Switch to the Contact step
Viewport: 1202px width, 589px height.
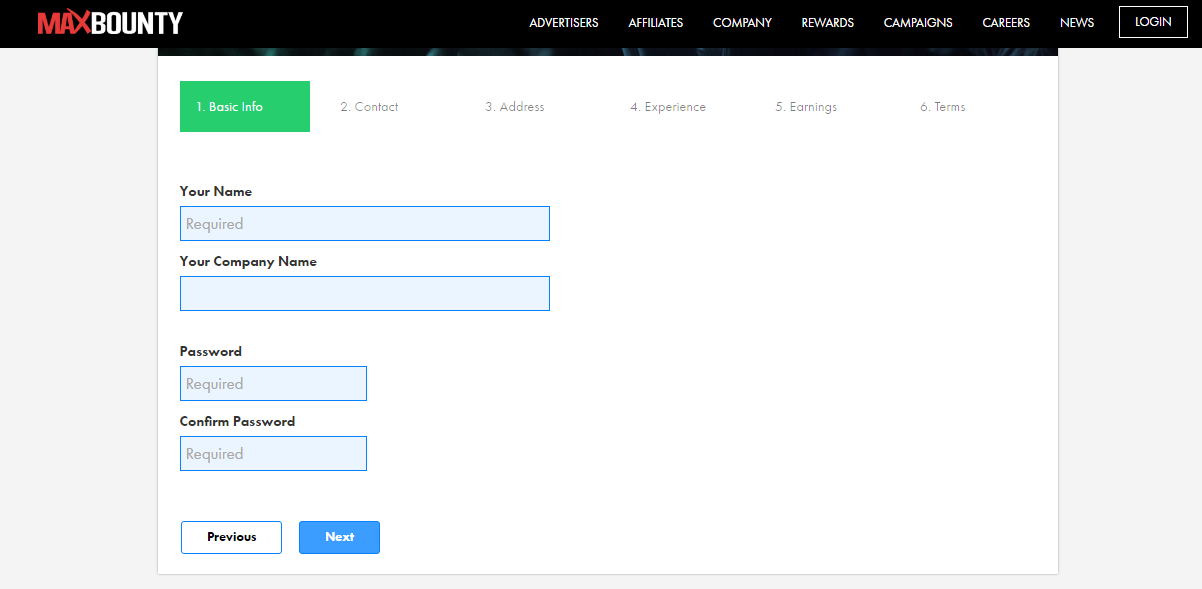[x=368, y=106]
